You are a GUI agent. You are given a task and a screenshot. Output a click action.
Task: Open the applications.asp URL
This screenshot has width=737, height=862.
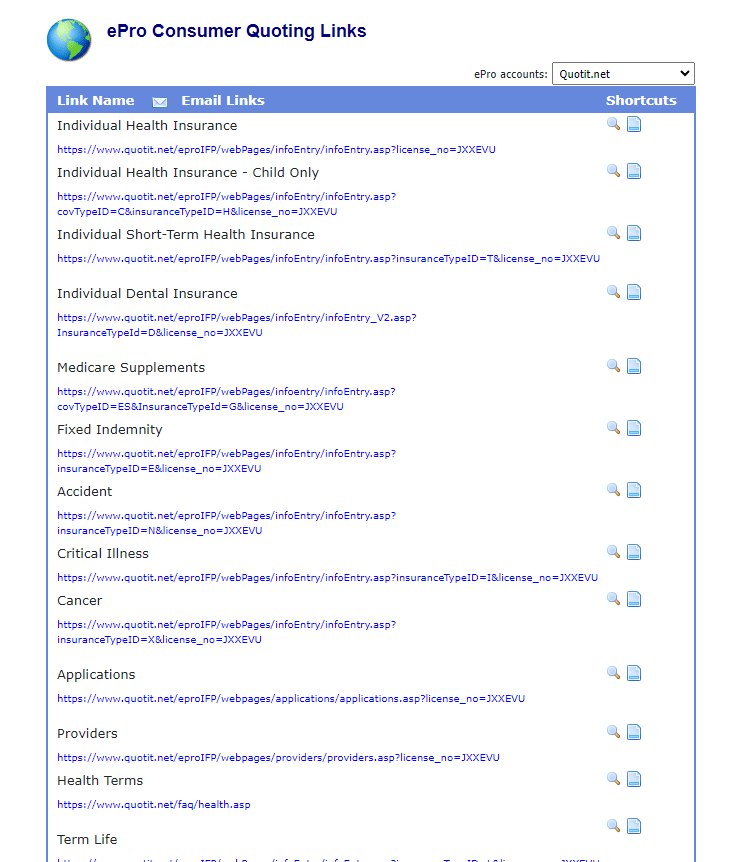click(291, 699)
